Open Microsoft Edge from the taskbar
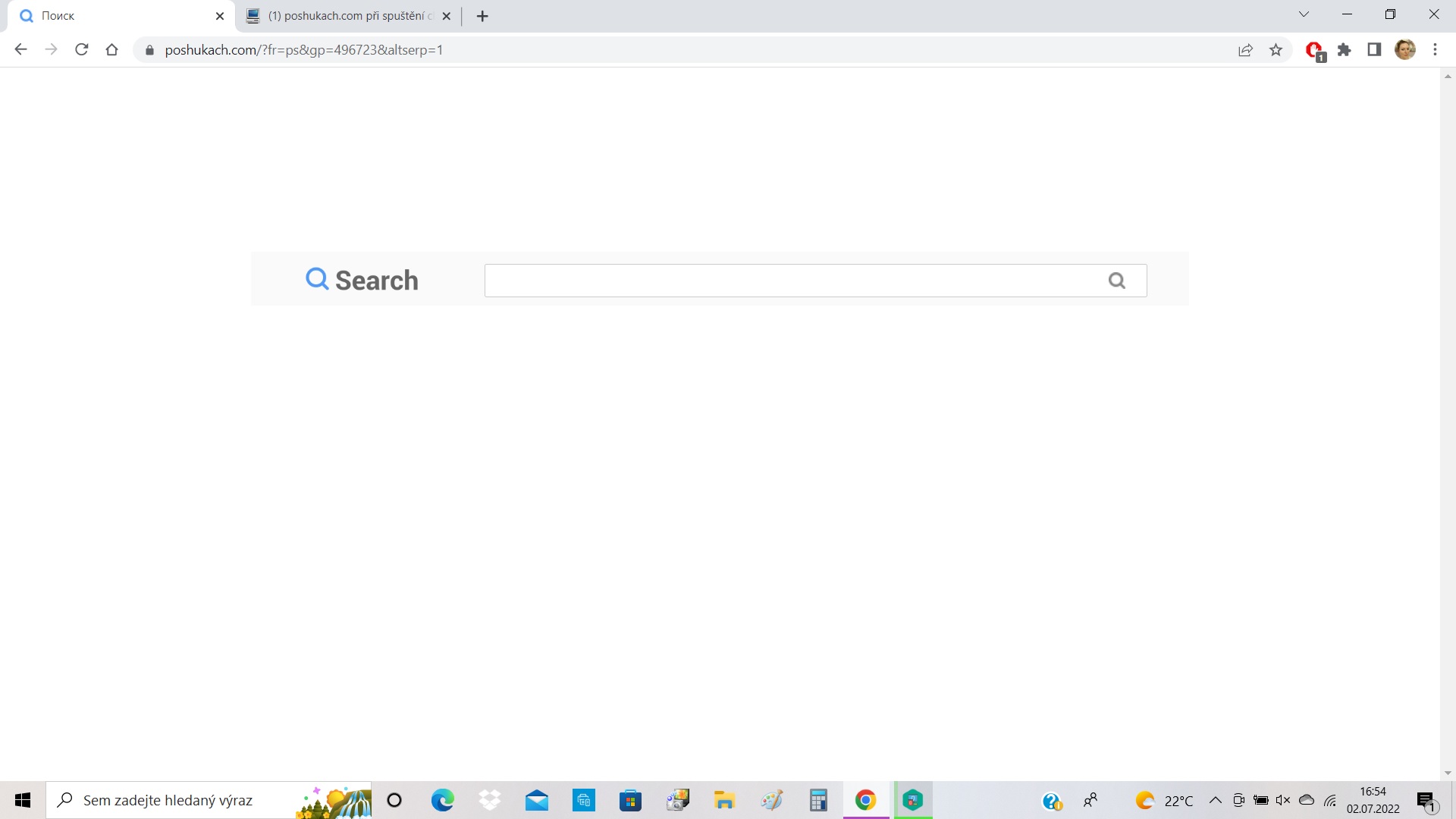This screenshot has width=1456, height=819. (x=442, y=800)
